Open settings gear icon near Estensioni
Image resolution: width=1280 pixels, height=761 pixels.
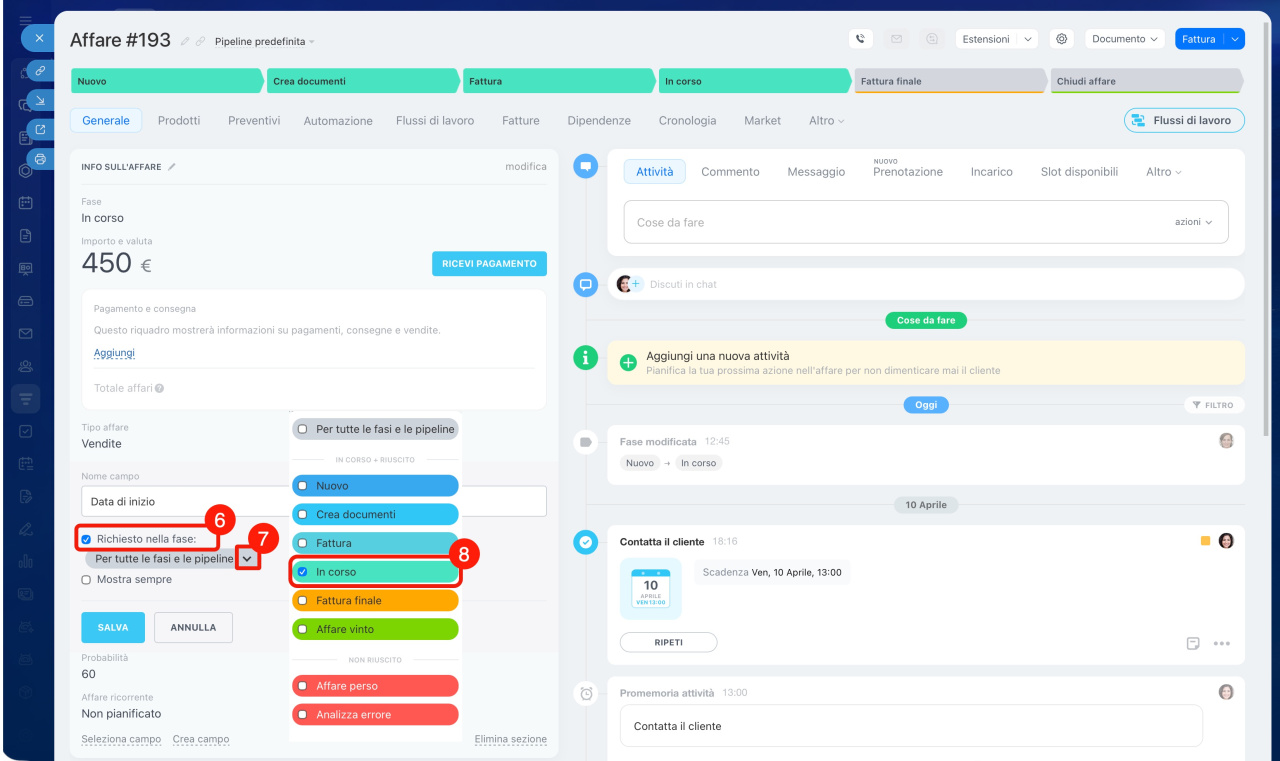click(x=1062, y=39)
